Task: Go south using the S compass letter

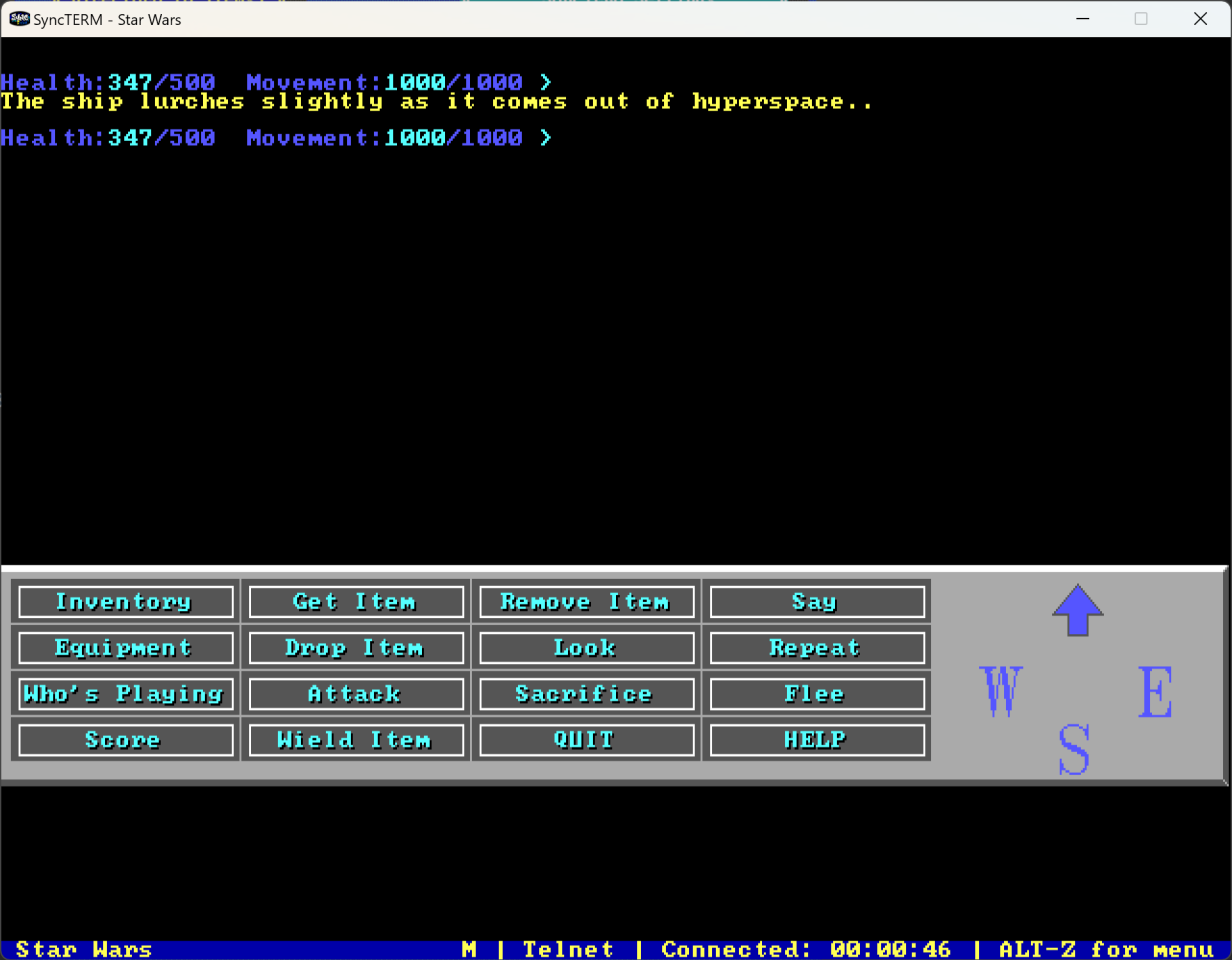Action: pos(1074,750)
